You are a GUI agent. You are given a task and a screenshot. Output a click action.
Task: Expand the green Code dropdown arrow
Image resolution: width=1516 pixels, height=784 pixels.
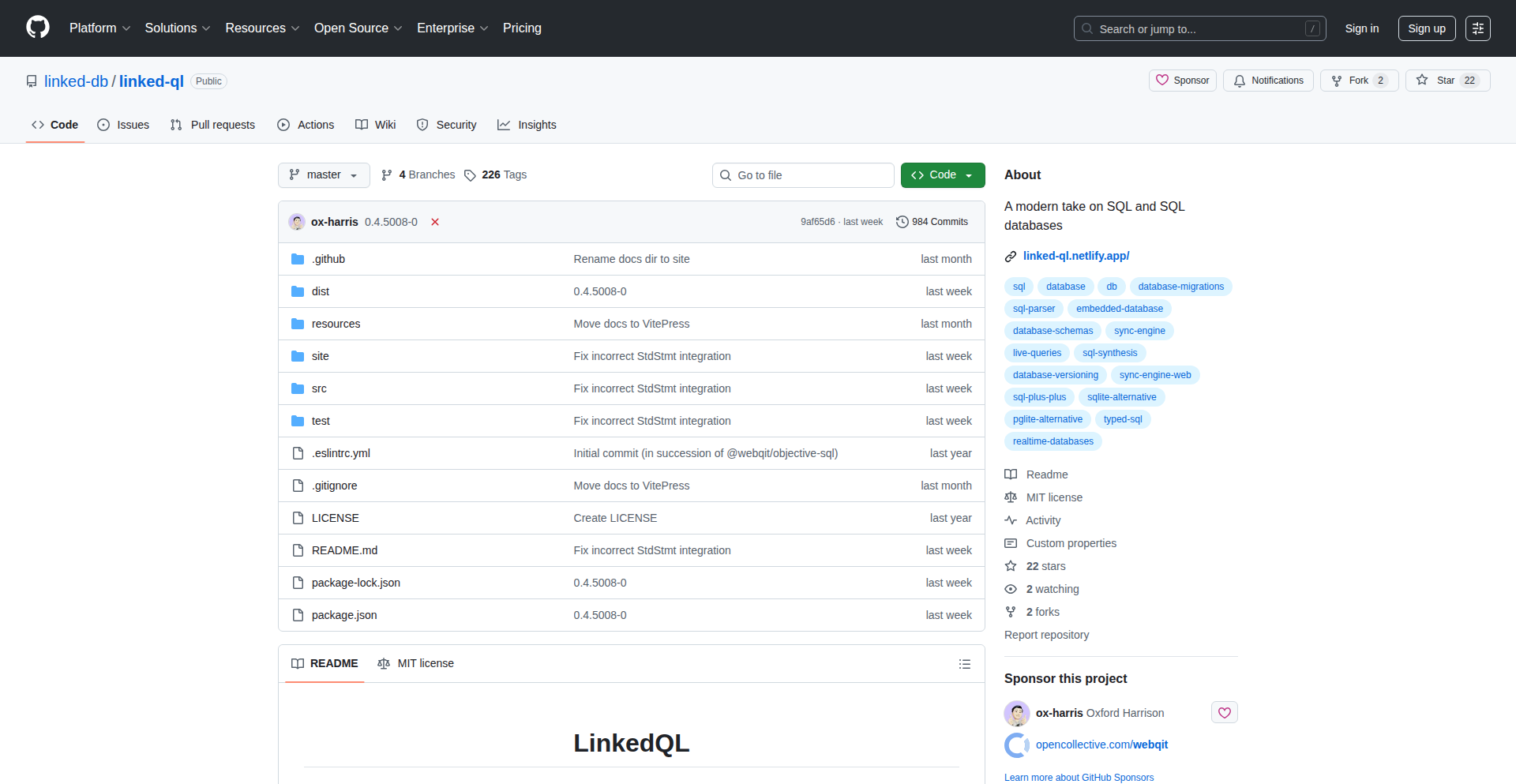pos(968,174)
